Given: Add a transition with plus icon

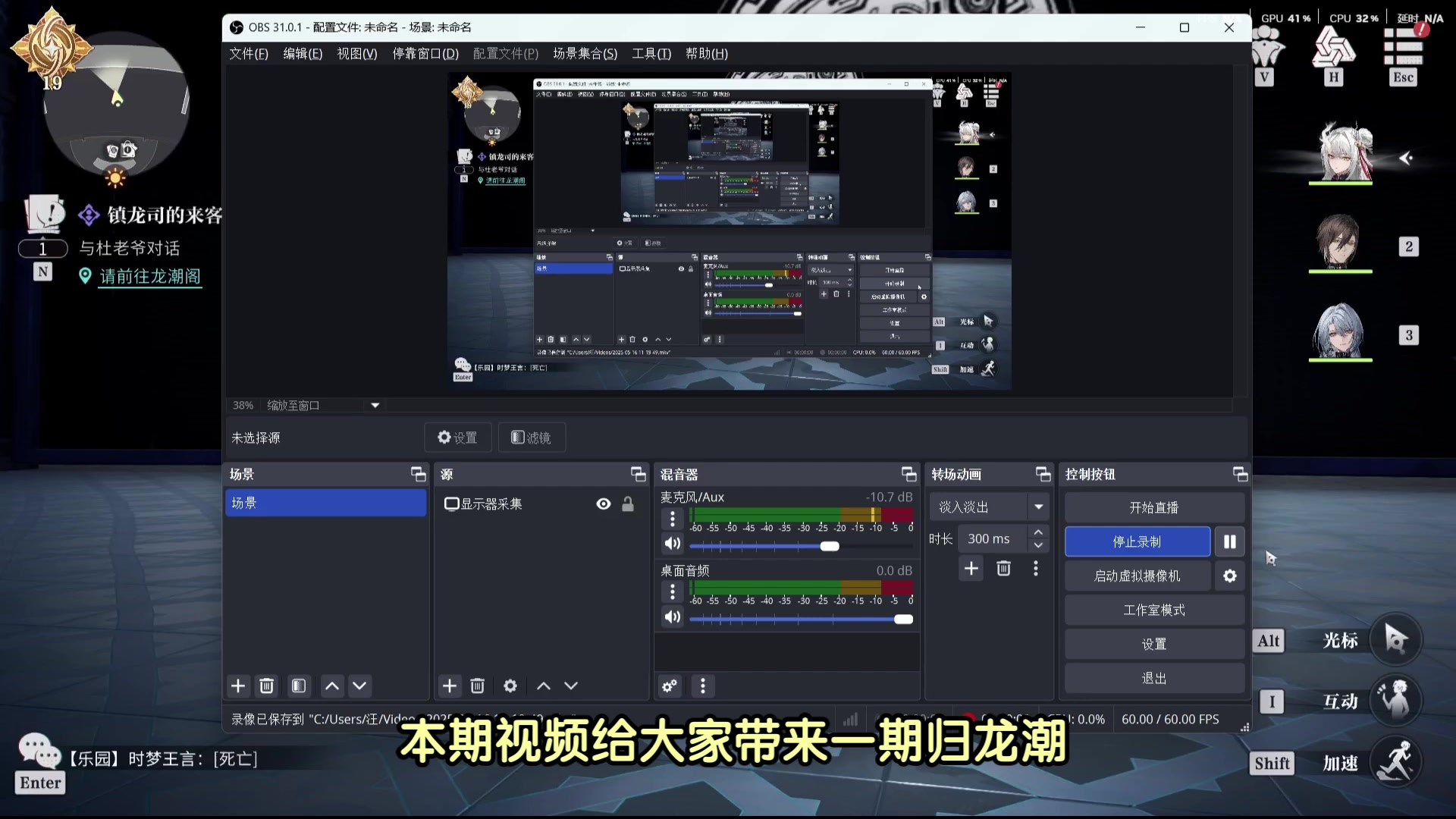Looking at the screenshot, I should click(971, 569).
